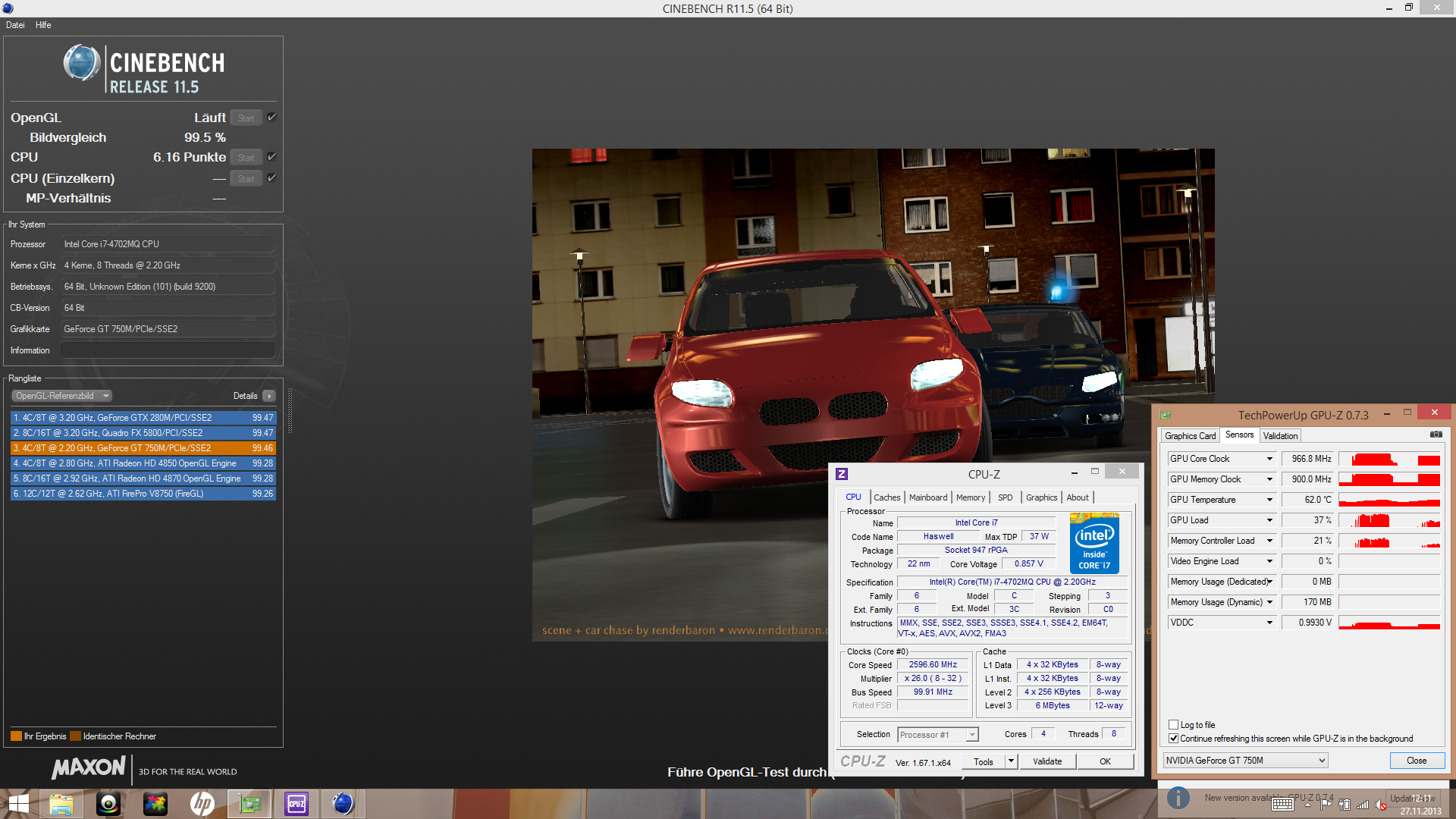This screenshot has height=819, width=1456.
Task: Open the Hilfe menu
Action: (x=43, y=25)
